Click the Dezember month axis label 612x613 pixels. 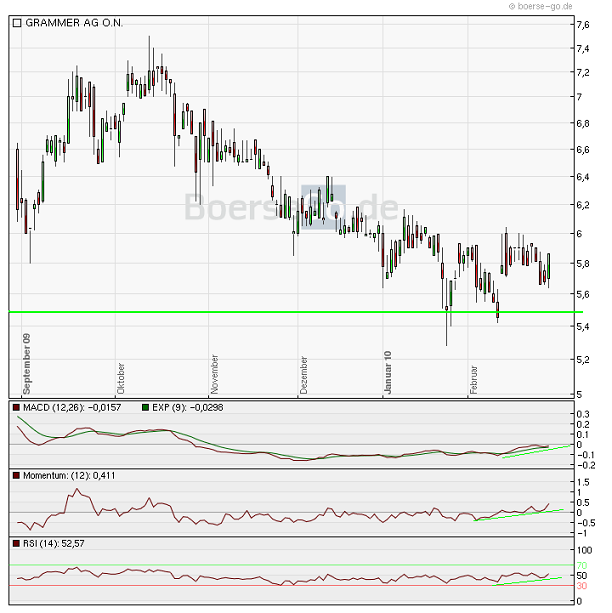(303, 375)
